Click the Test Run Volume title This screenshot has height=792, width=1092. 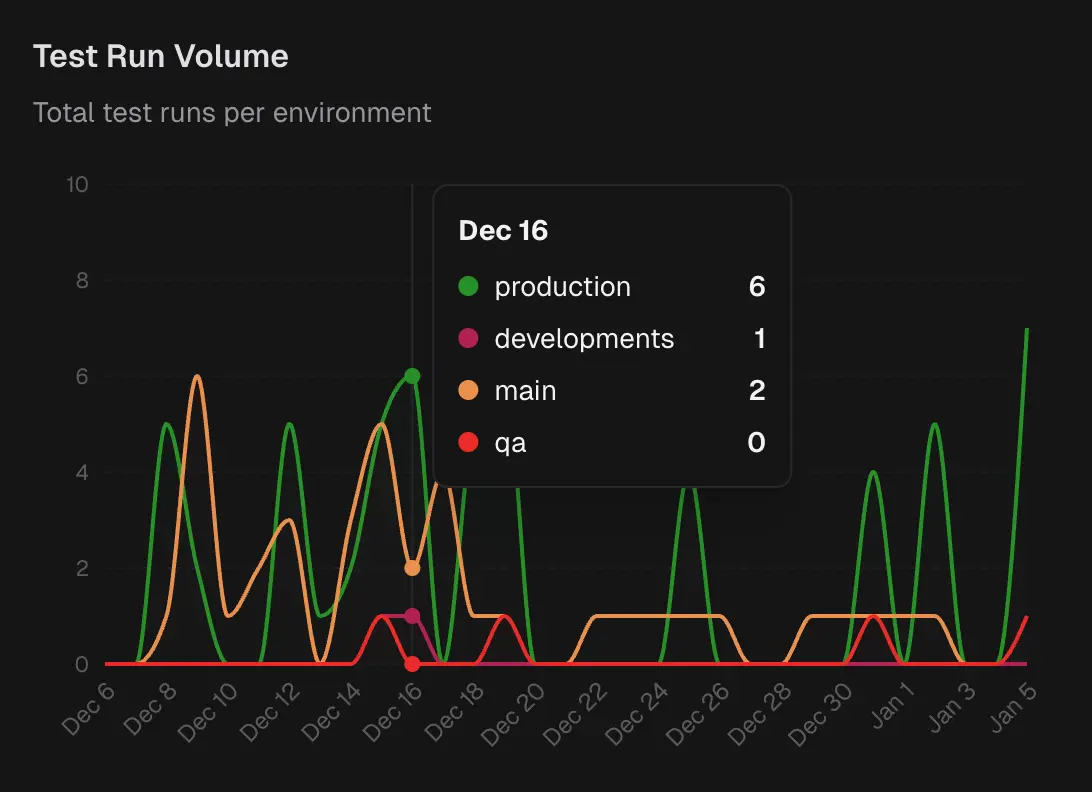161,56
